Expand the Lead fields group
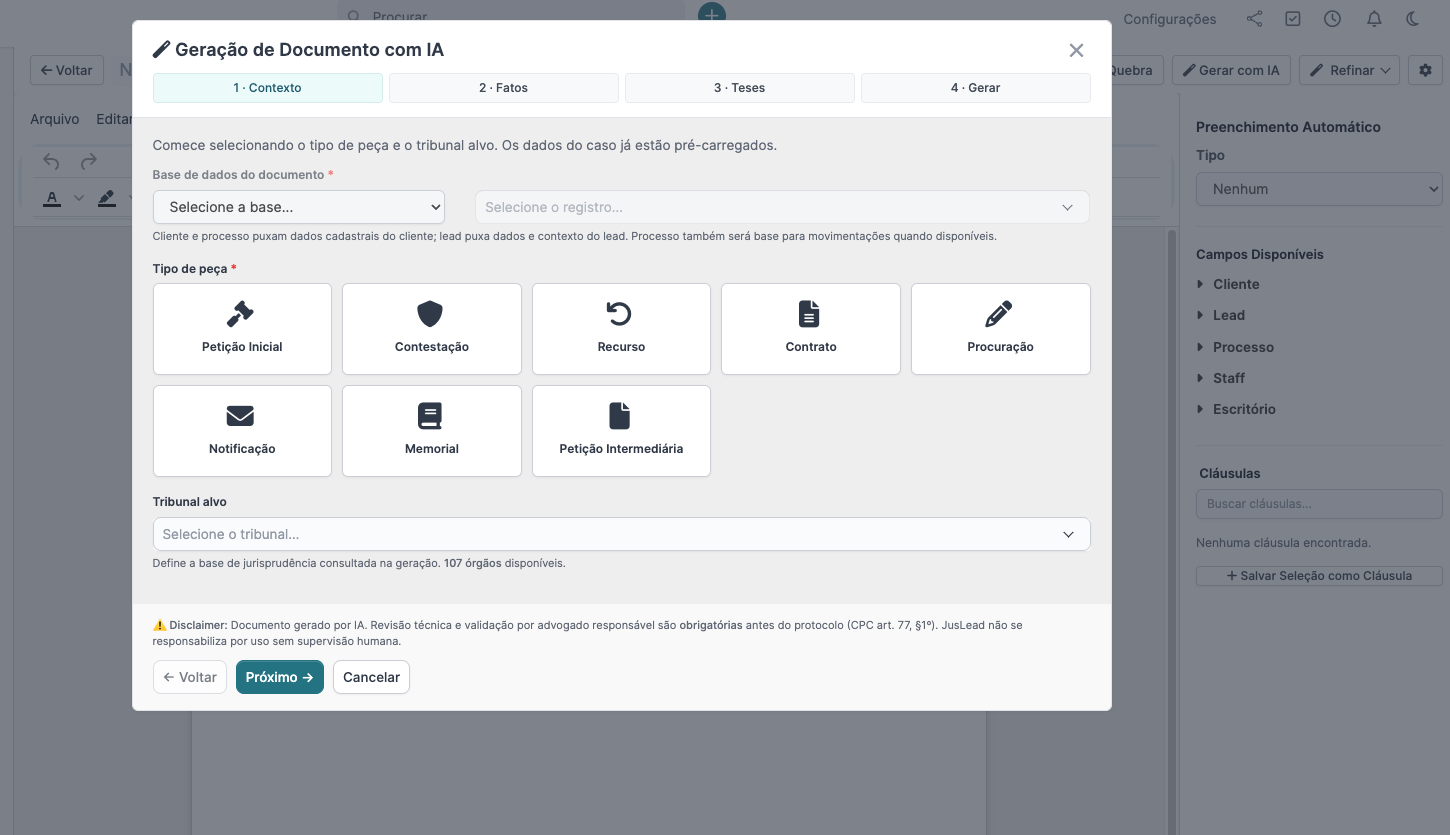The width and height of the screenshot is (1450, 835). 1222,315
